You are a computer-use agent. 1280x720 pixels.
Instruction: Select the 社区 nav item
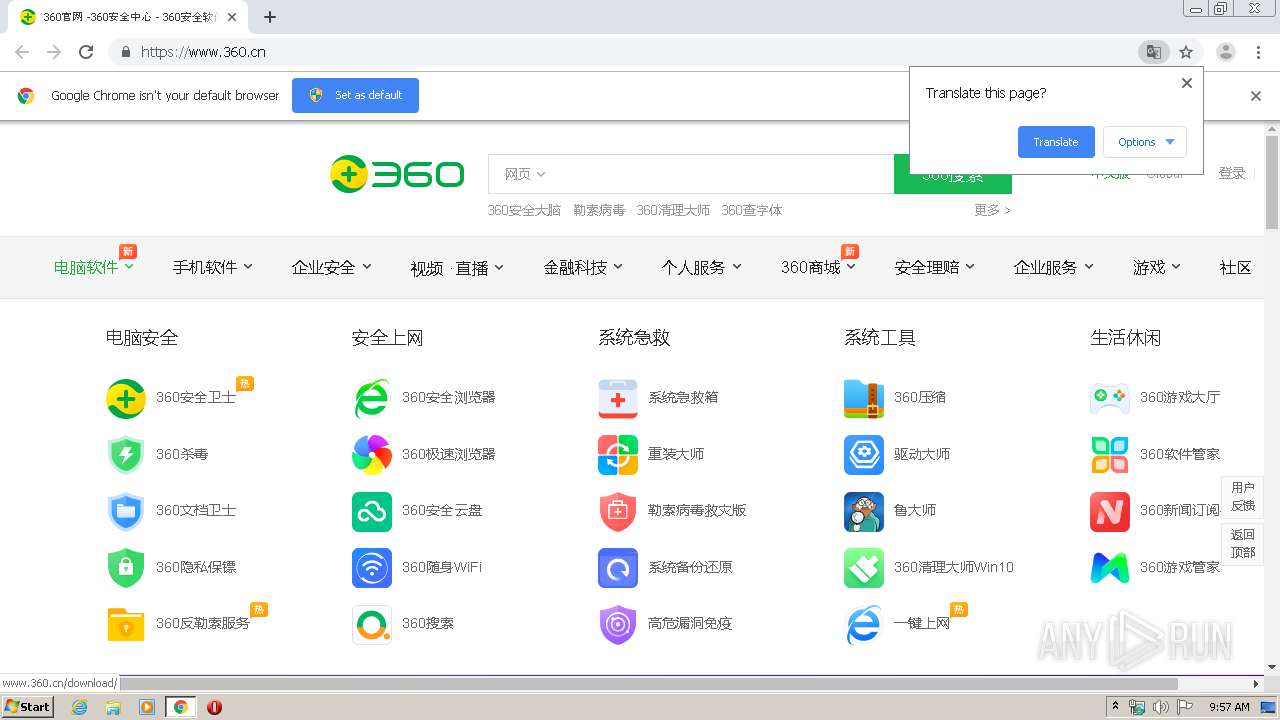pyautogui.click(x=1235, y=267)
